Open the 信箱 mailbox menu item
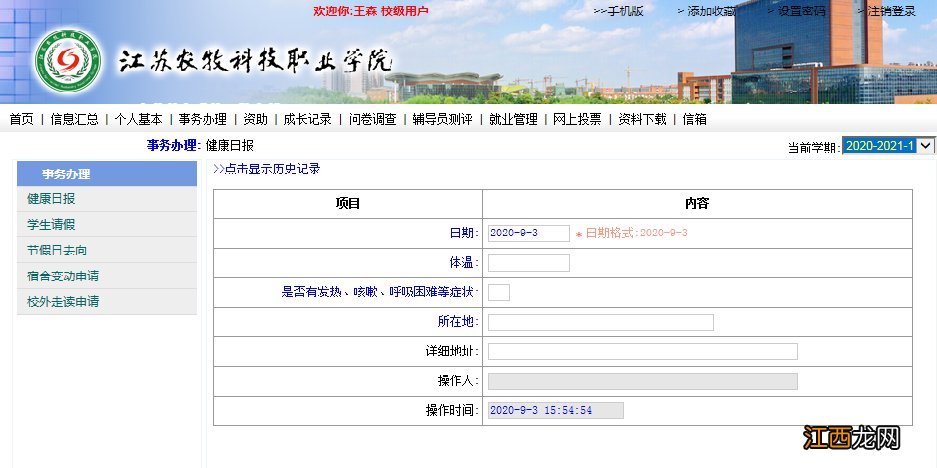Screen dimensions: 937x468 [x=694, y=119]
